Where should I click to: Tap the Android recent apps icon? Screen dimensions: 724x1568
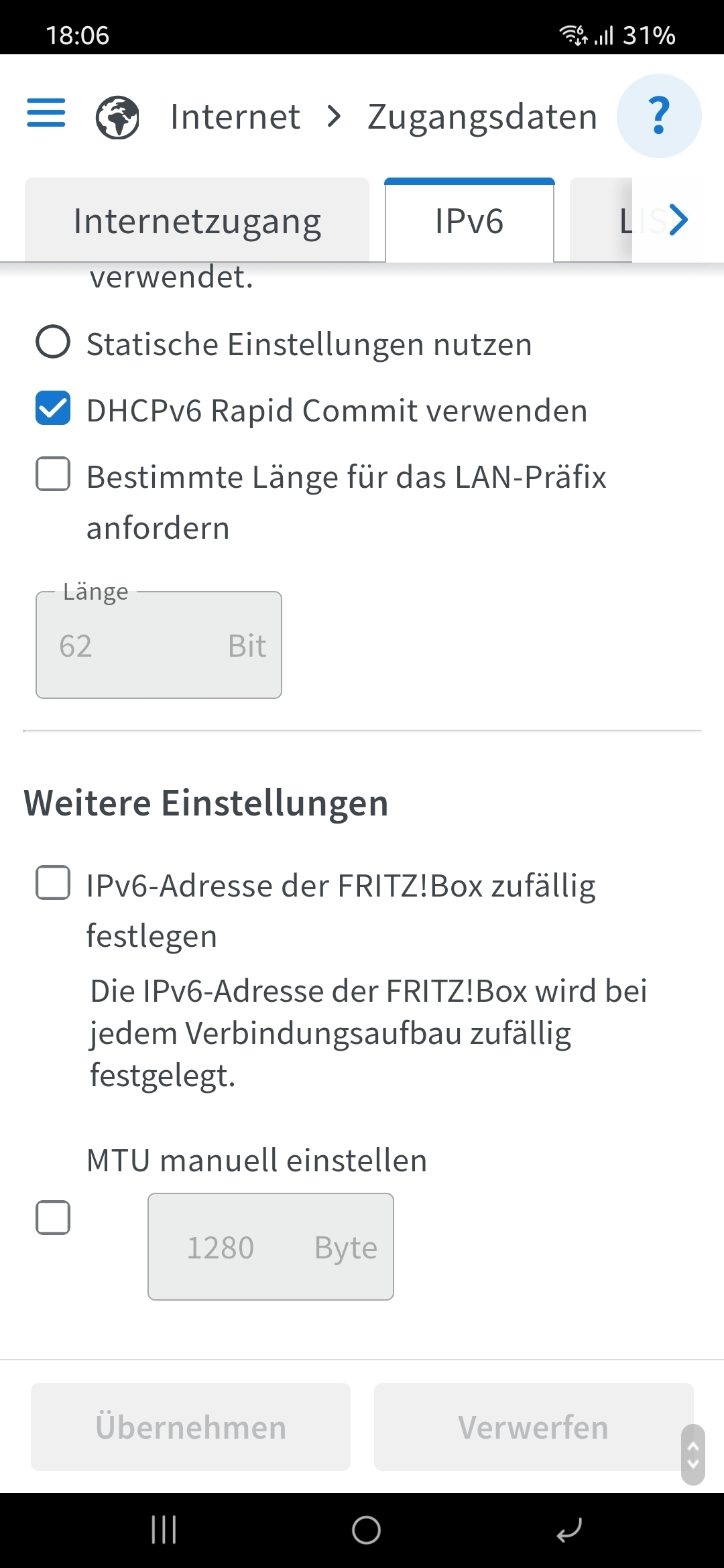pyautogui.click(x=164, y=1530)
